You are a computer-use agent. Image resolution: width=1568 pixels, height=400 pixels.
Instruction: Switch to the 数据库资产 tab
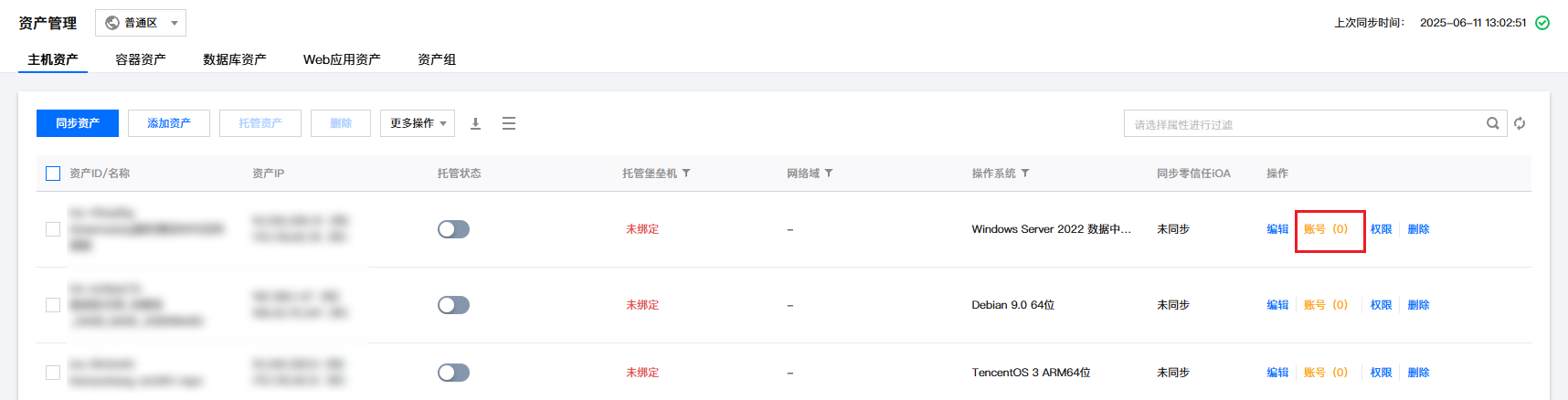pos(235,59)
